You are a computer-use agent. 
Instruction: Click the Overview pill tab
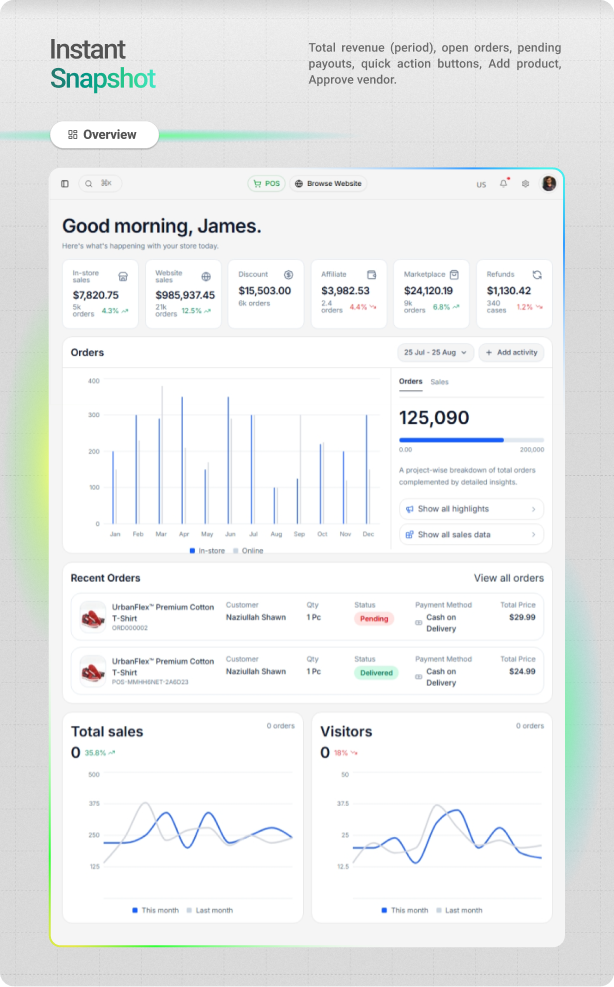[104, 135]
